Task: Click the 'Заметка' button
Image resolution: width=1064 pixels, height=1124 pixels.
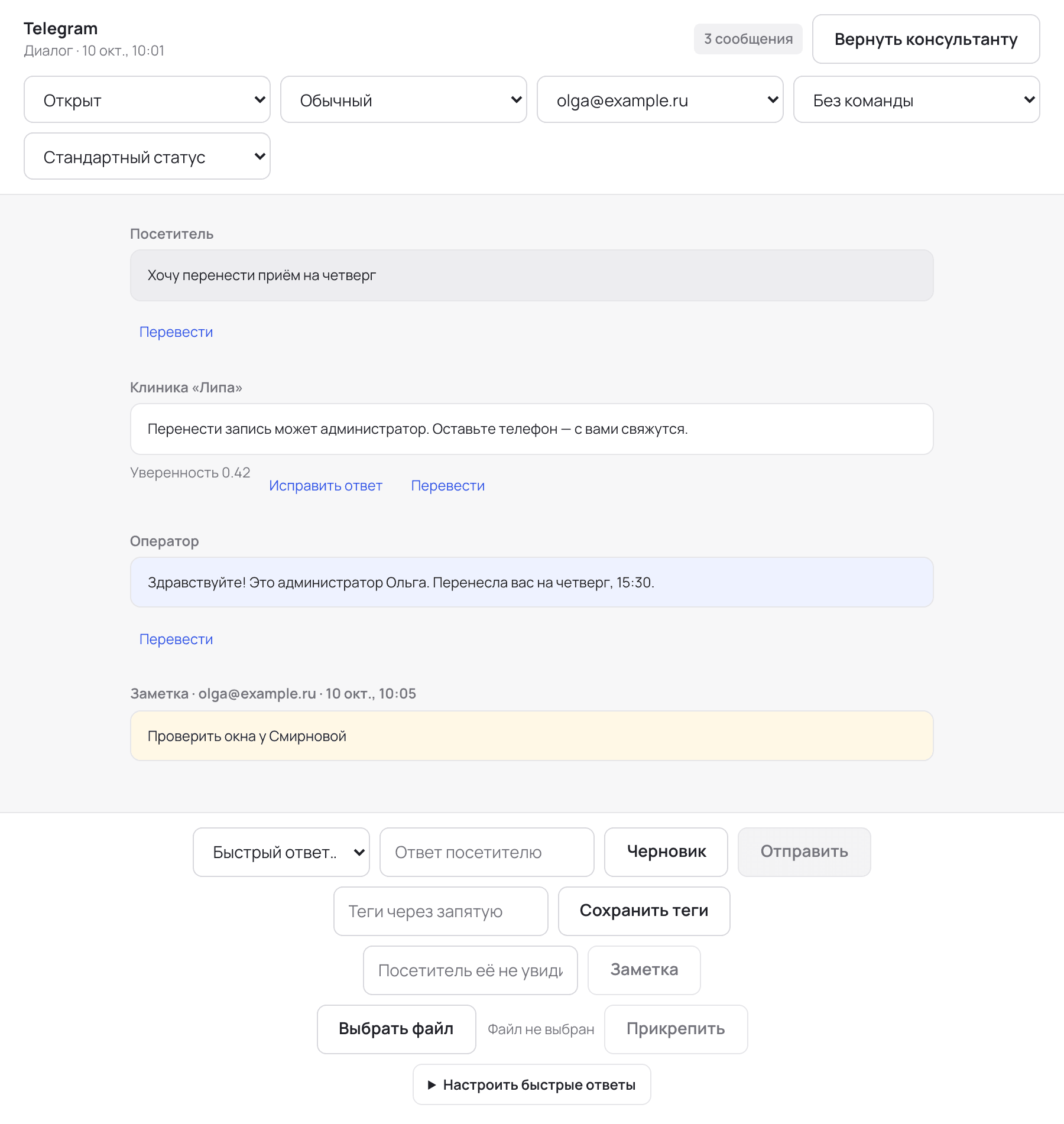Action: (644, 970)
